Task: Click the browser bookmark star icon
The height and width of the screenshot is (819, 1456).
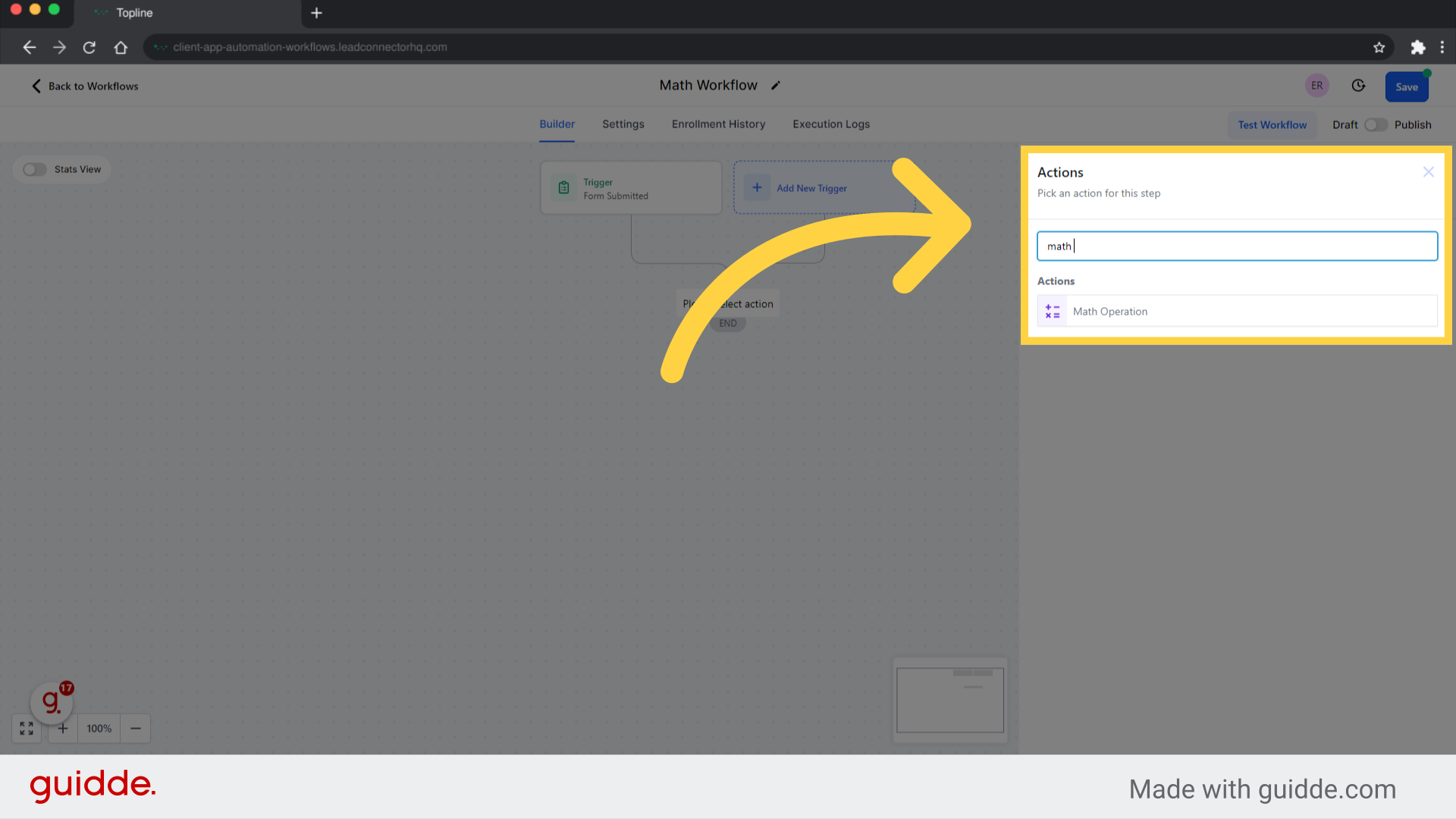Action: point(1379,47)
